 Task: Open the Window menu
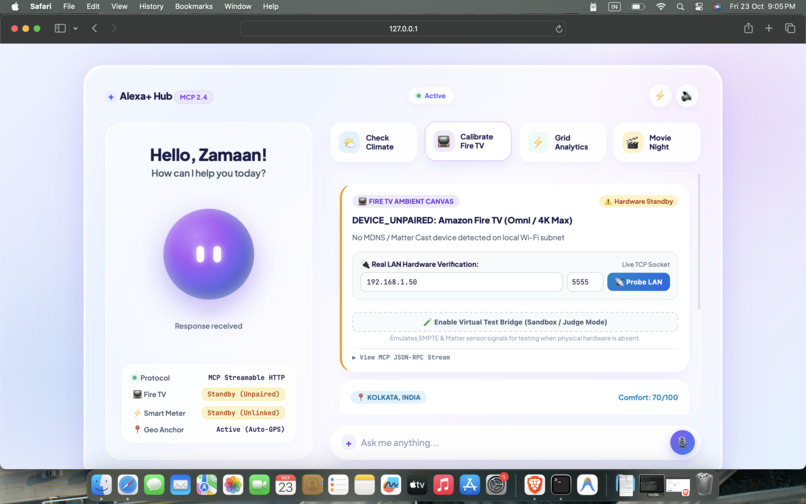click(x=237, y=7)
